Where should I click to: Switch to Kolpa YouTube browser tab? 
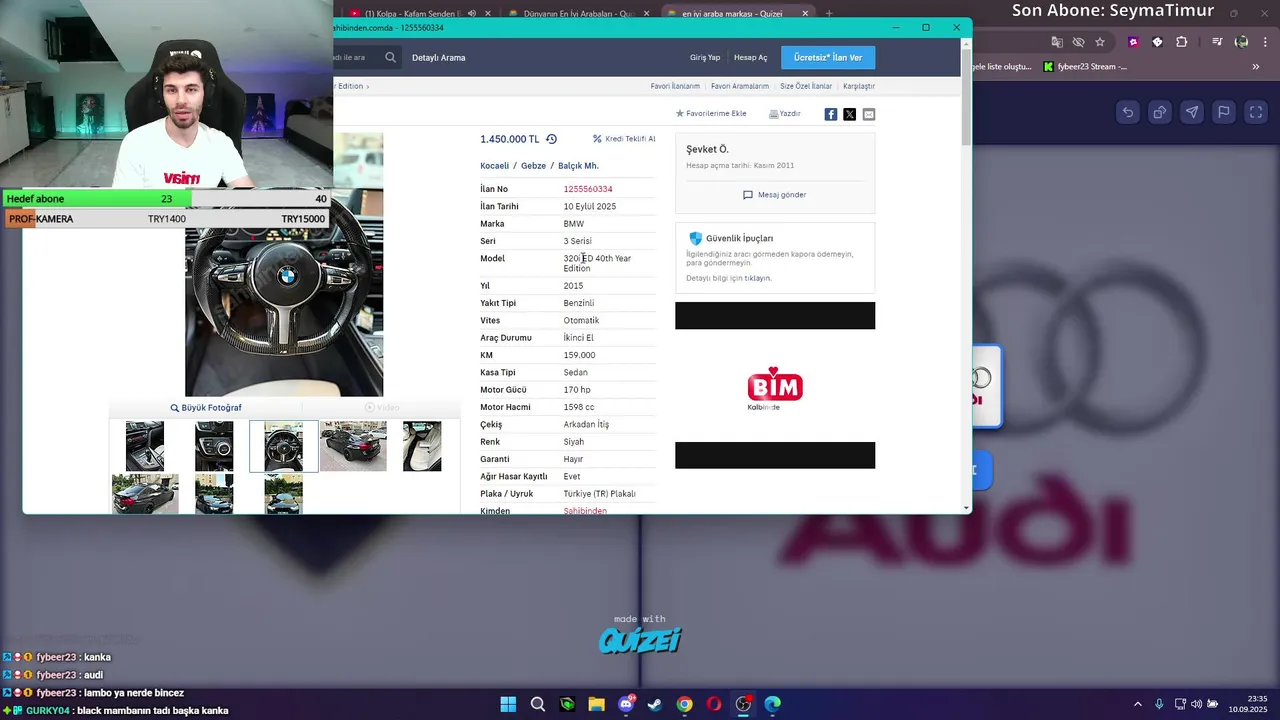pyautogui.click(x=405, y=14)
